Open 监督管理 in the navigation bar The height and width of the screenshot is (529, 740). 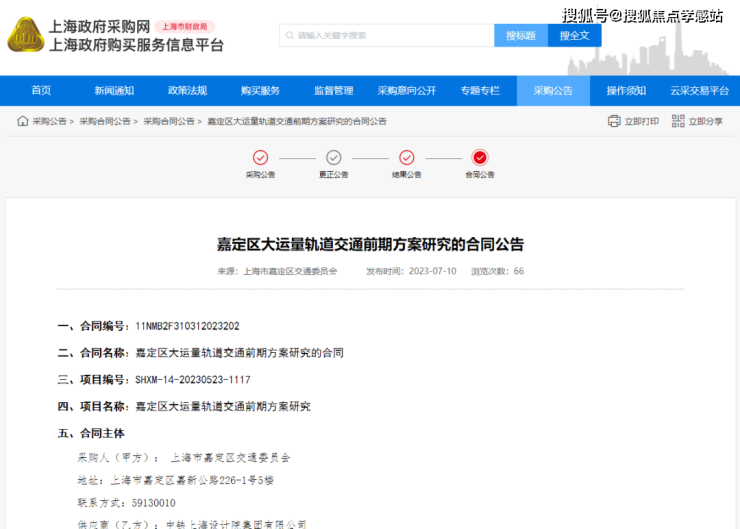click(333, 91)
